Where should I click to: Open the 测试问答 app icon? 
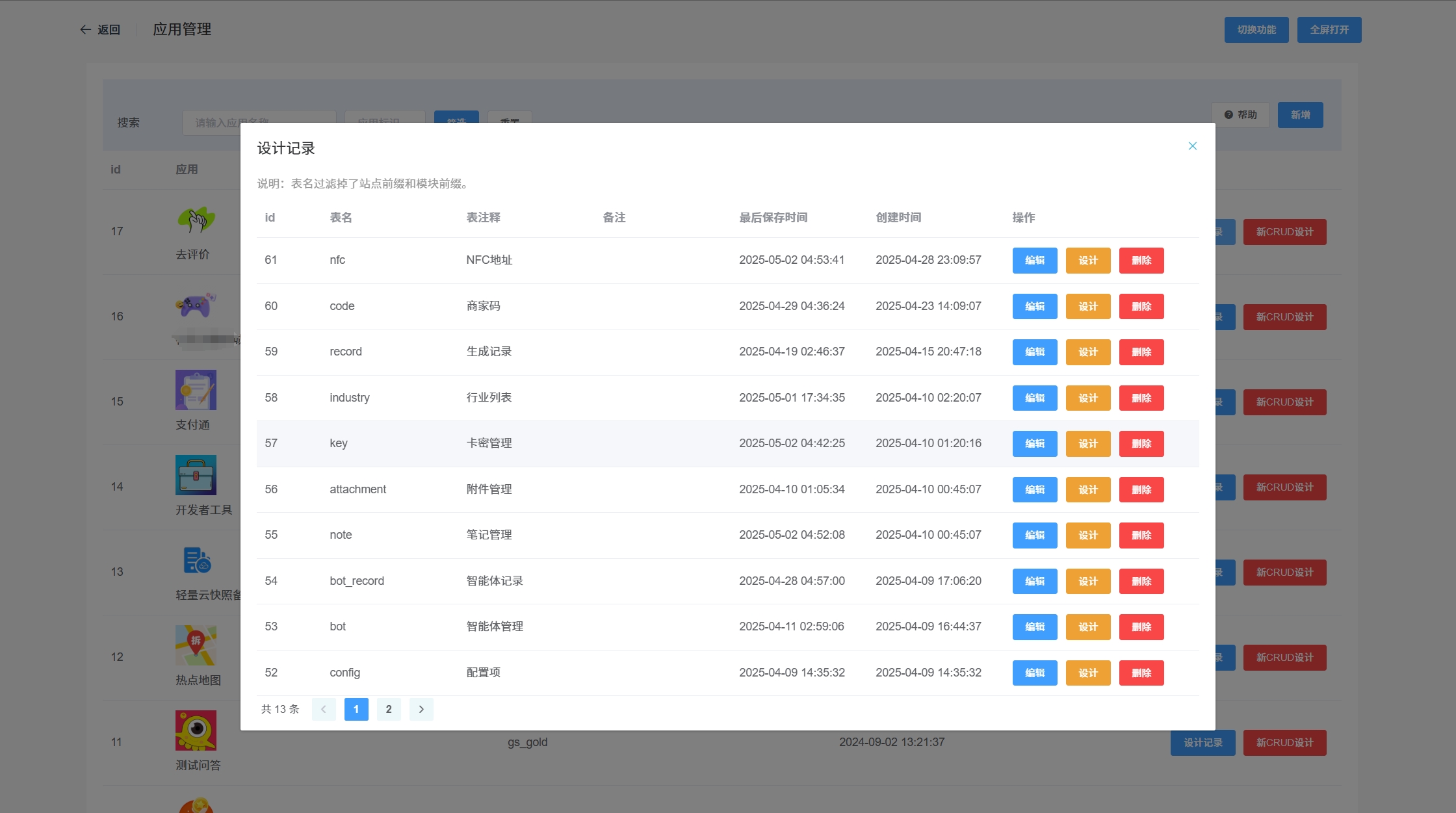pyautogui.click(x=196, y=730)
